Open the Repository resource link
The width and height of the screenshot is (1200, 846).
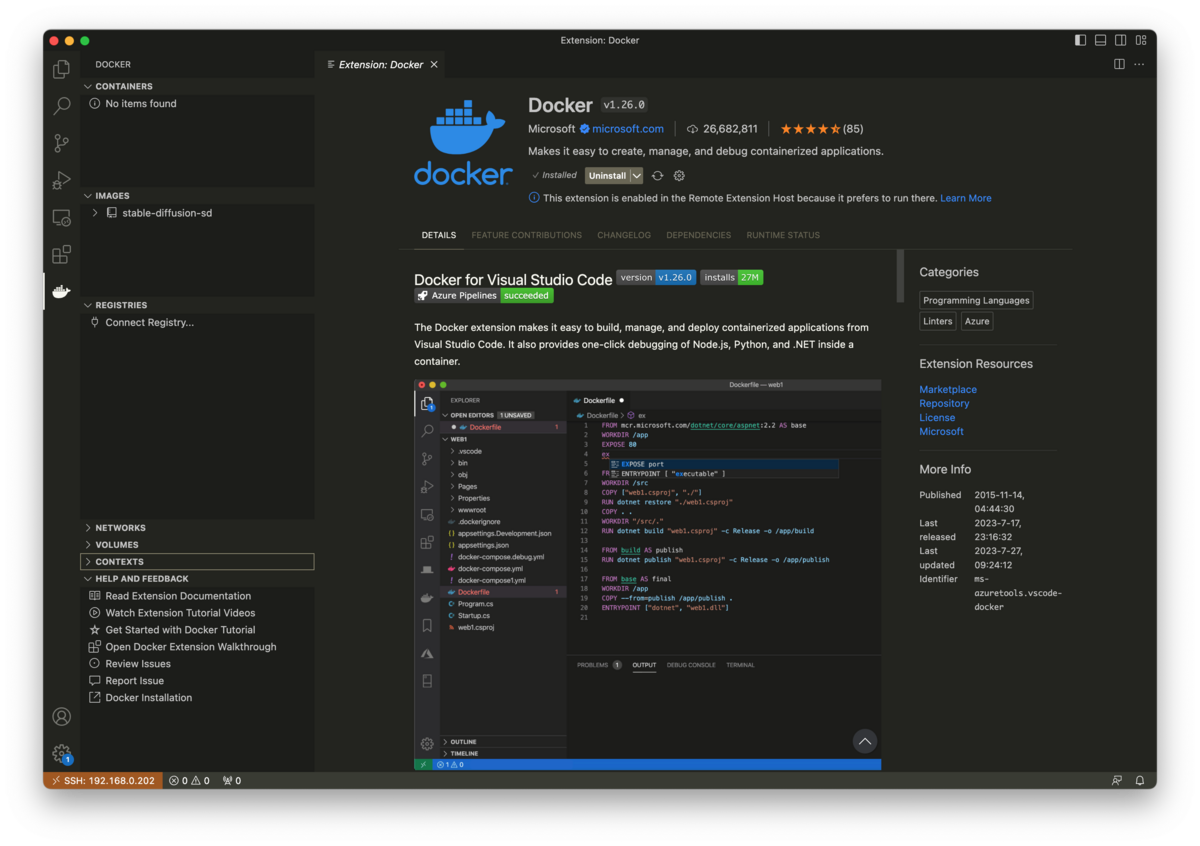pos(944,404)
